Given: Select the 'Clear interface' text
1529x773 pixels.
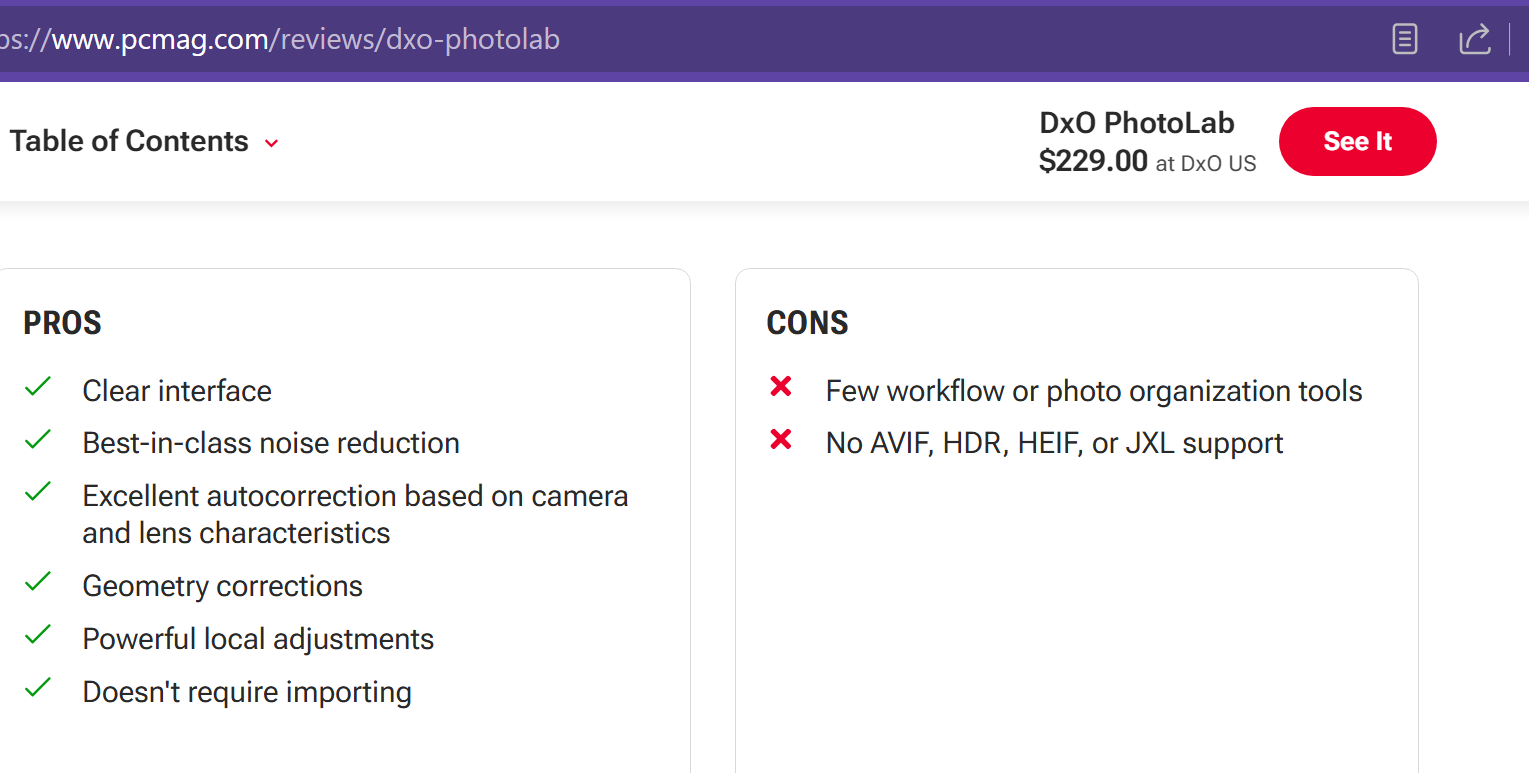Looking at the screenshot, I should point(177,391).
